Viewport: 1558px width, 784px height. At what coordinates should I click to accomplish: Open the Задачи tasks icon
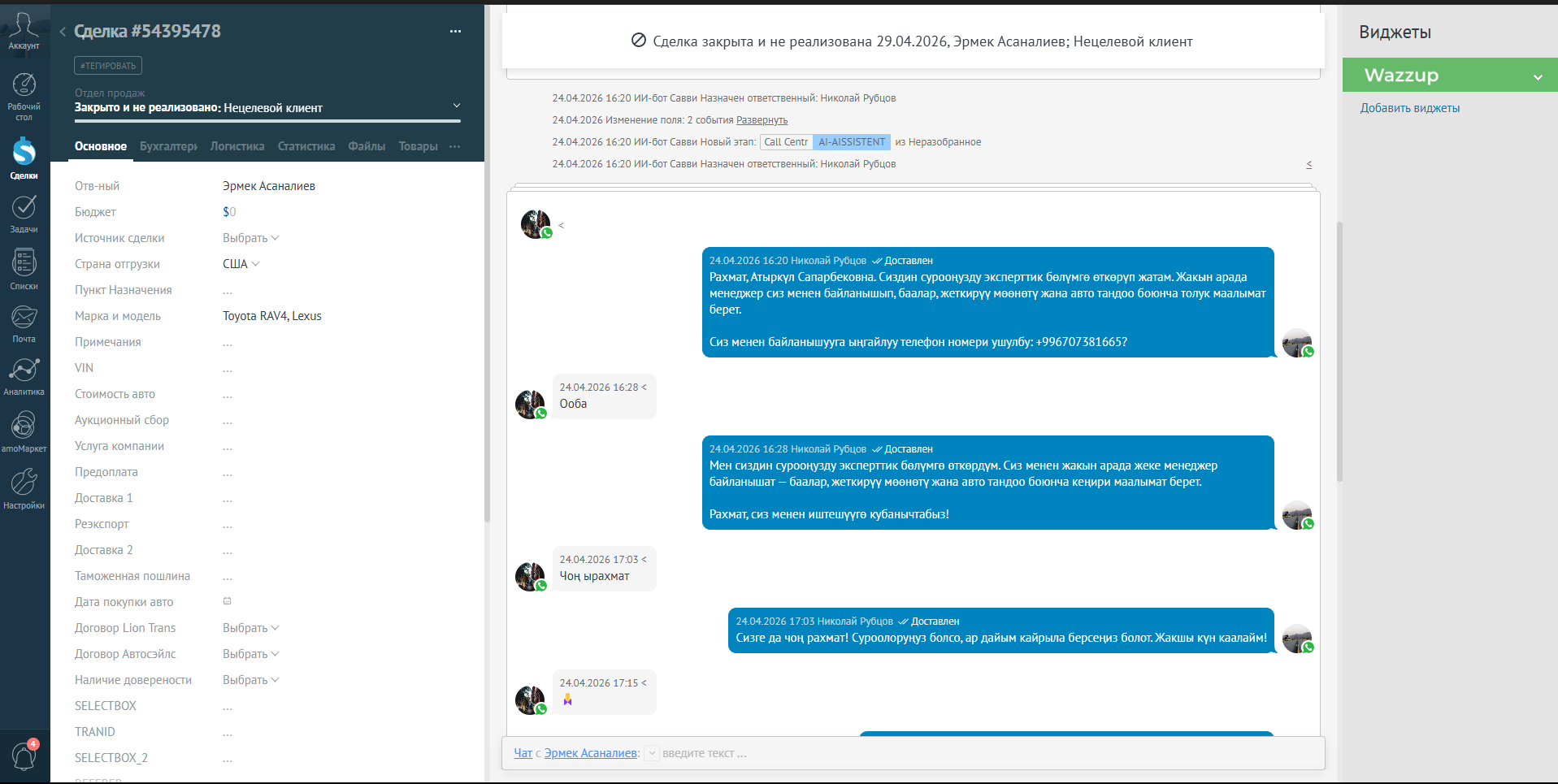(24, 207)
